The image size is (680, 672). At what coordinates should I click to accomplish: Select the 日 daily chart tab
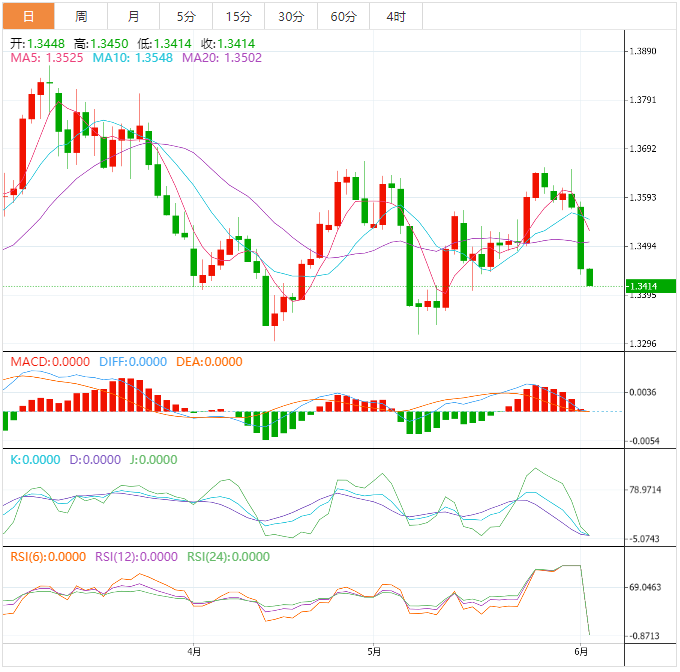pyautogui.click(x=28, y=17)
